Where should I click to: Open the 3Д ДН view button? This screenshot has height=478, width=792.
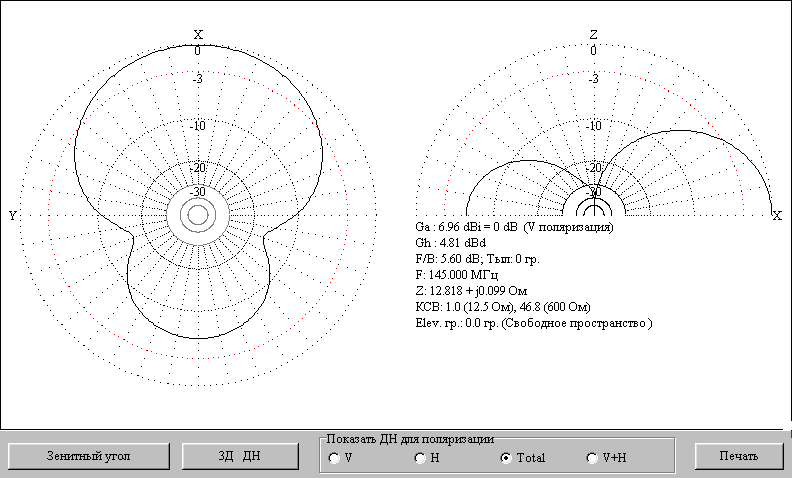point(240,456)
